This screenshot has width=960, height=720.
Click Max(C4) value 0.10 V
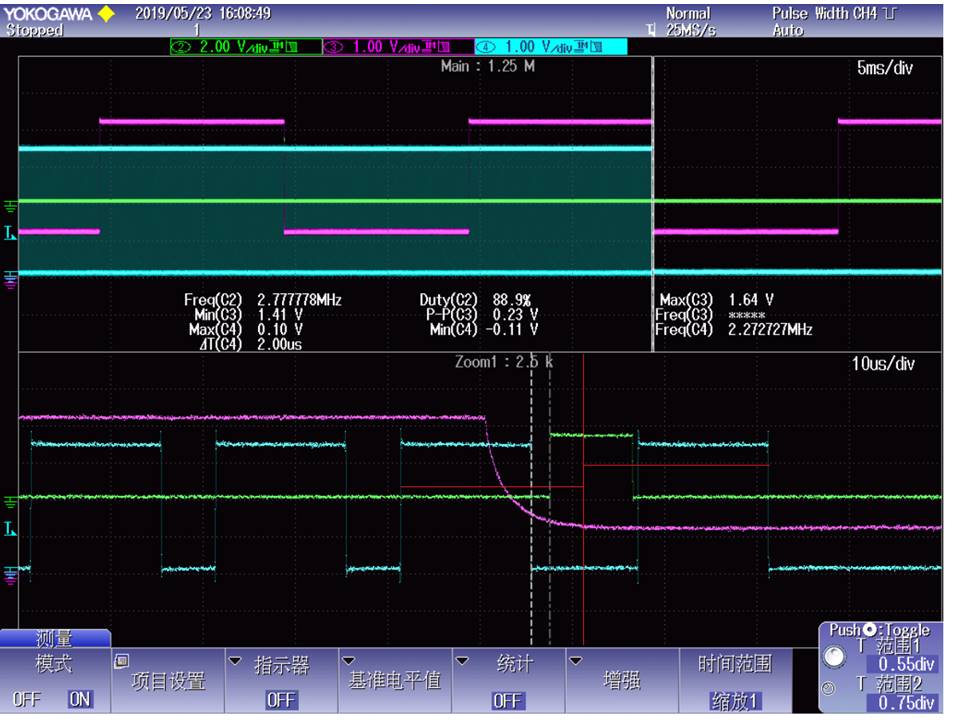click(280, 329)
